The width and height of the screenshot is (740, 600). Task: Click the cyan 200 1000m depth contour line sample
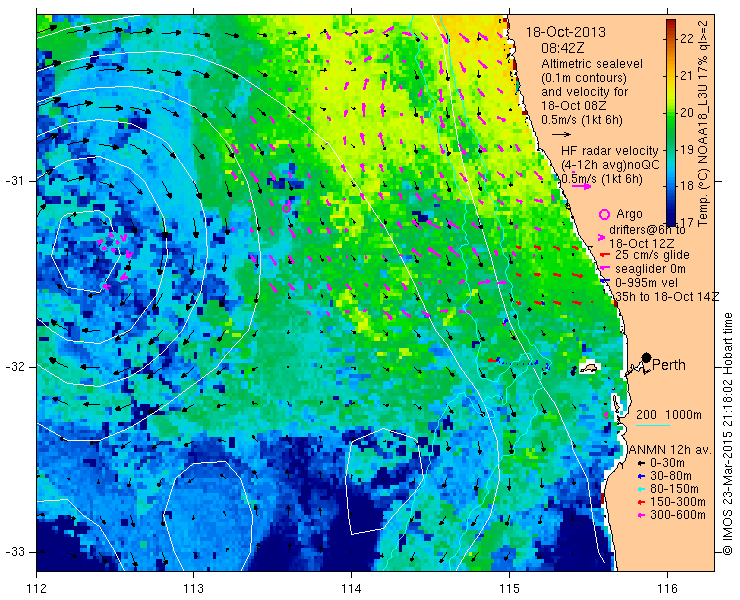coord(653,425)
